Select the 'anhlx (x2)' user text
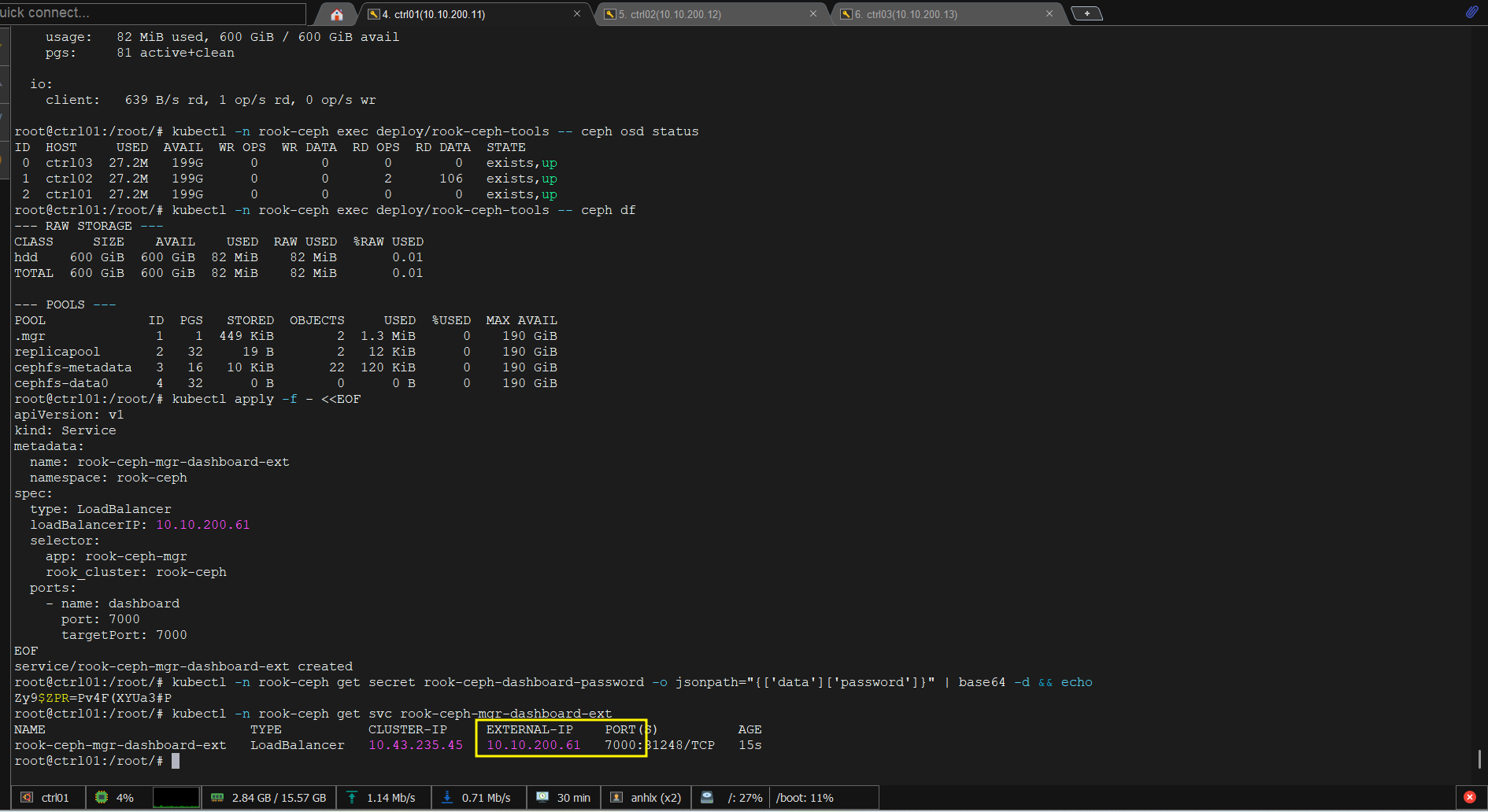This screenshot has height=812, width=1488. (656, 798)
